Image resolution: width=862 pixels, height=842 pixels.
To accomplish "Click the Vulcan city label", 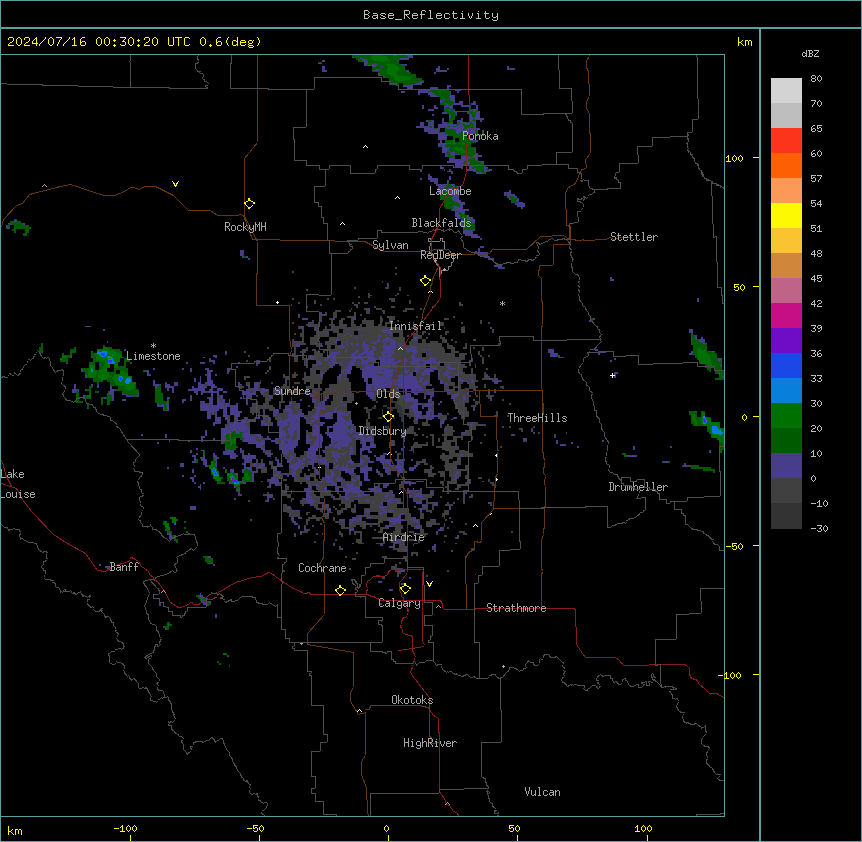I will pos(543,792).
